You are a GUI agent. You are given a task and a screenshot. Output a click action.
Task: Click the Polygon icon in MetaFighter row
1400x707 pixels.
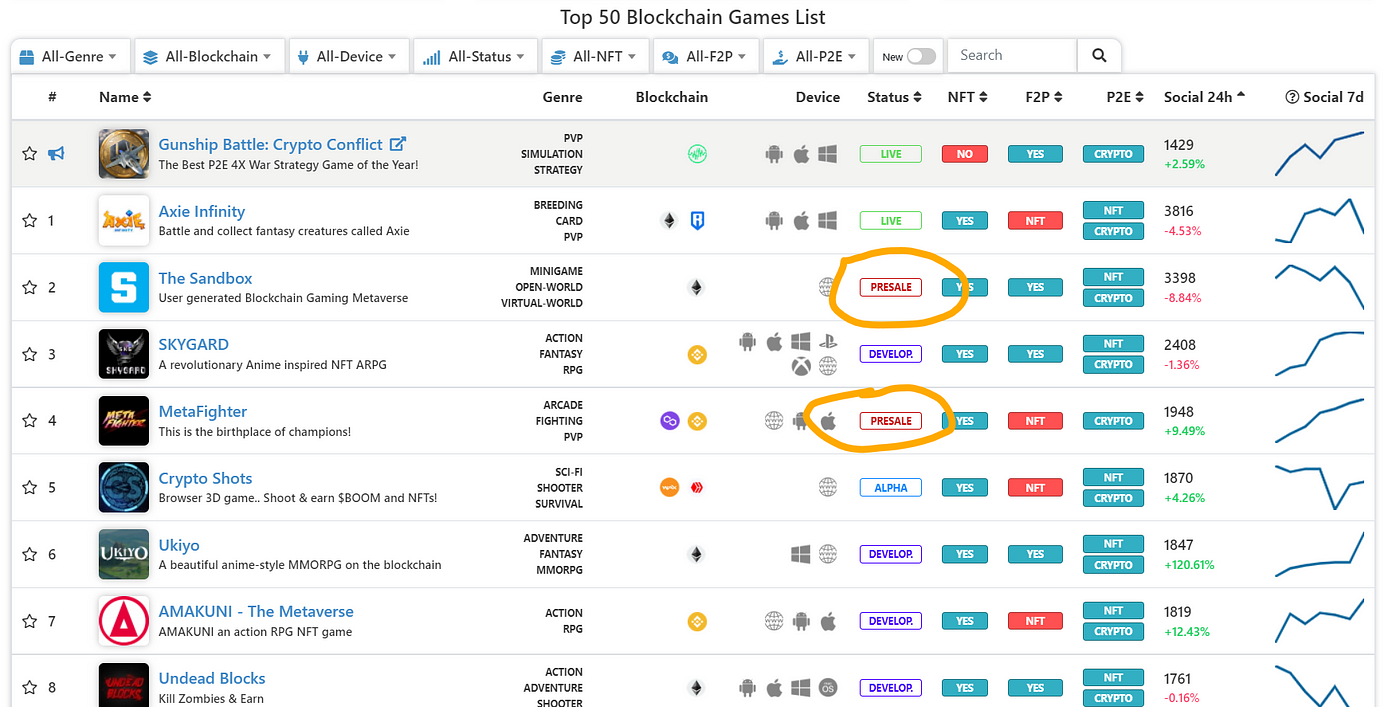click(x=670, y=421)
